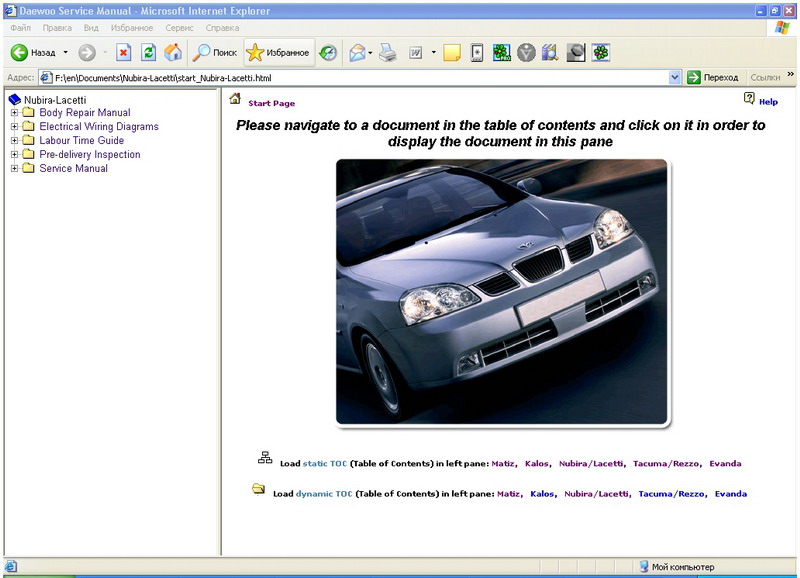Select the Nubira-Lacetti root book icon
Image resolution: width=800 pixels, height=578 pixels.
click(x=15, y=99)
